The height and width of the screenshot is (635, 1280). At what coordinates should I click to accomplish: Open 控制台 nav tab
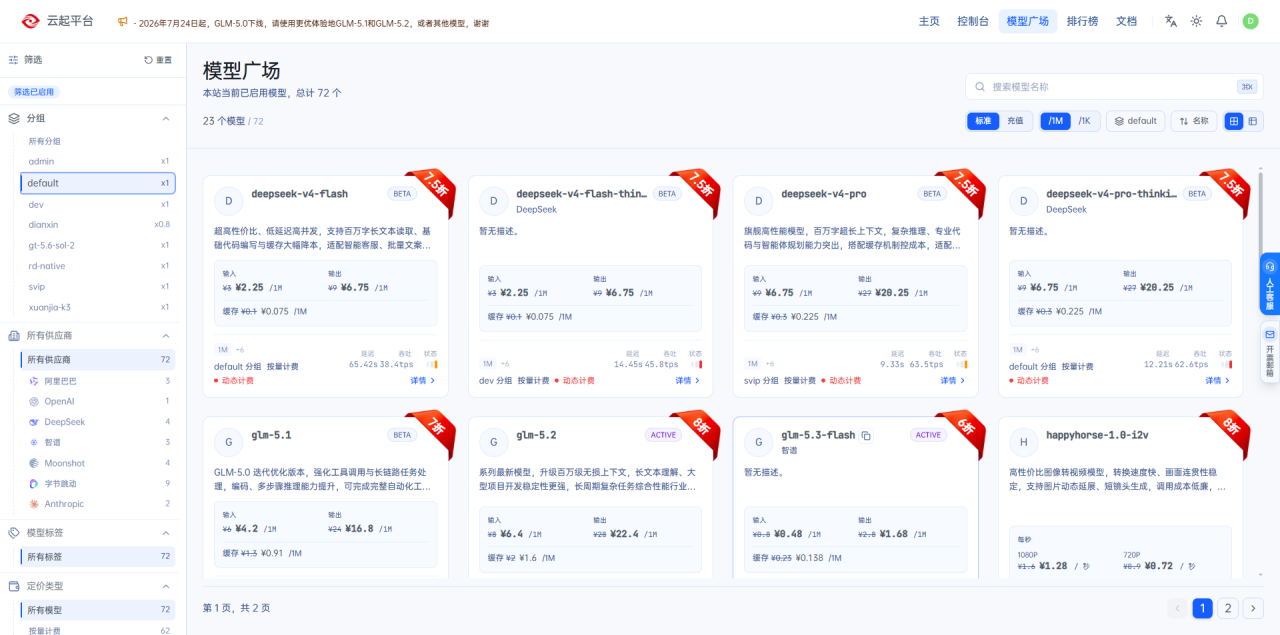click(973, 21)
